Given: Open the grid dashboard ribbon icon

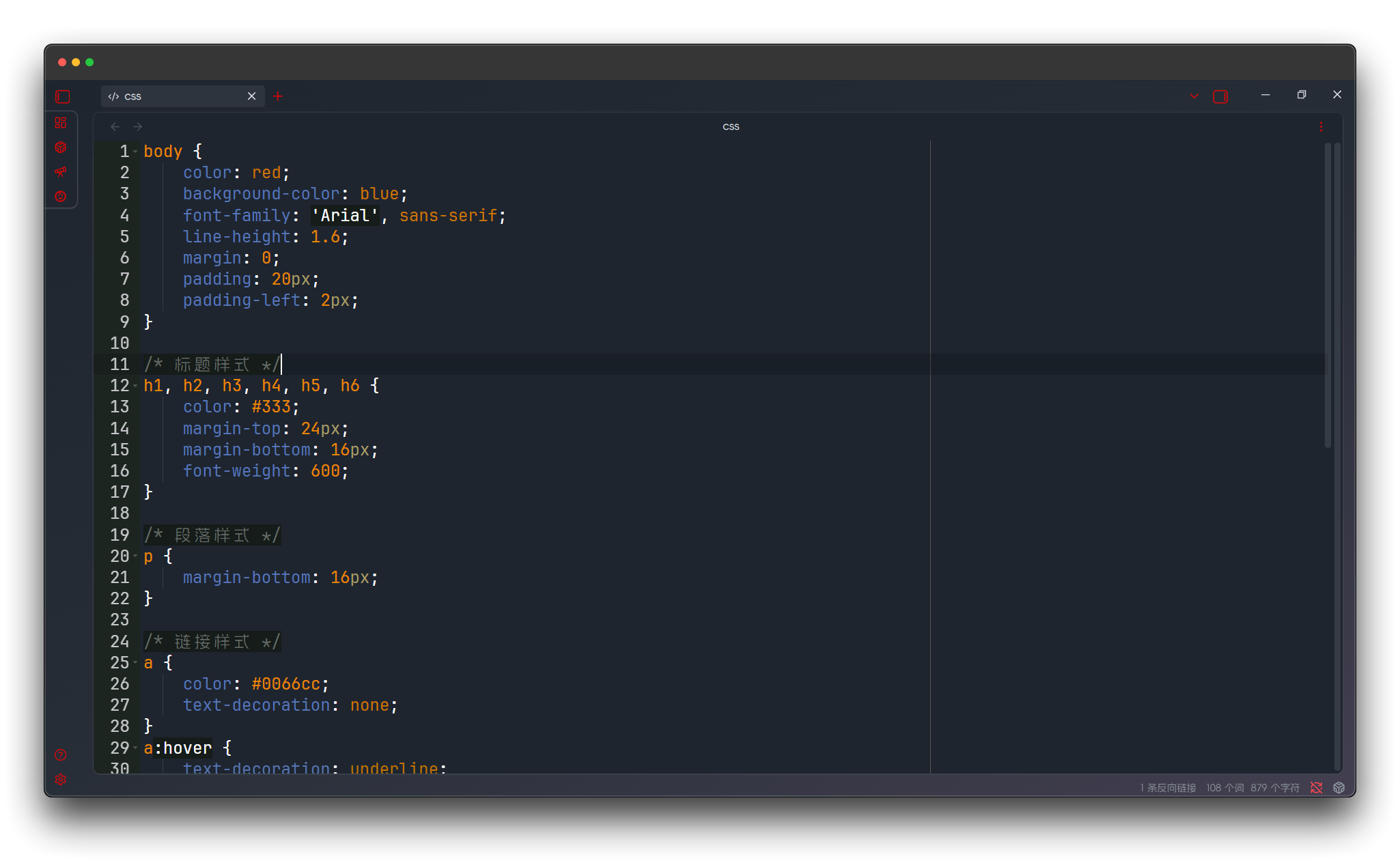Looking at the screenshot, I should coord(61,123).
